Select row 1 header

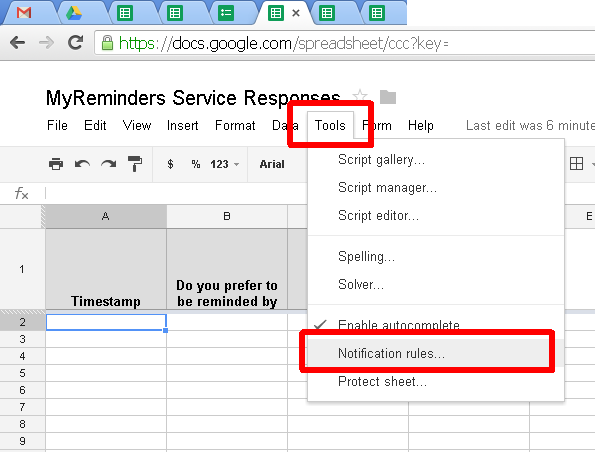[x=22, y=269]
